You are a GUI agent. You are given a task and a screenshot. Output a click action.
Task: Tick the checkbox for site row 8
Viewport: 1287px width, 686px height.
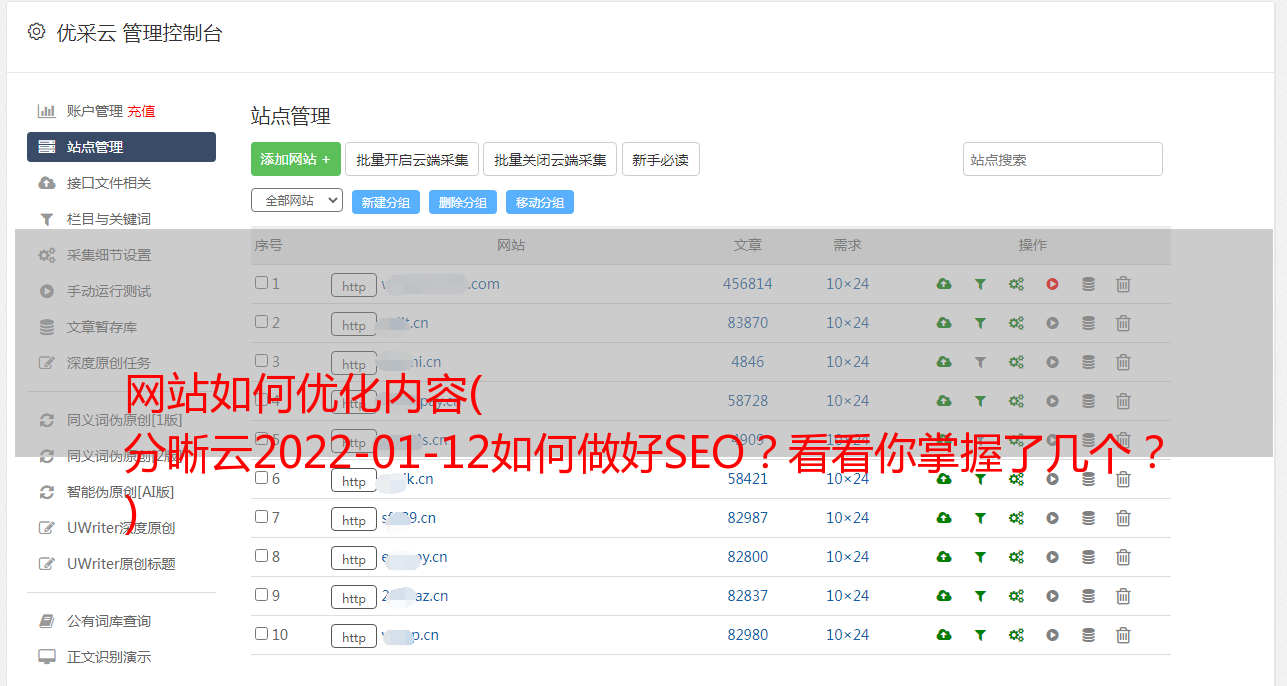pos(261,556)
